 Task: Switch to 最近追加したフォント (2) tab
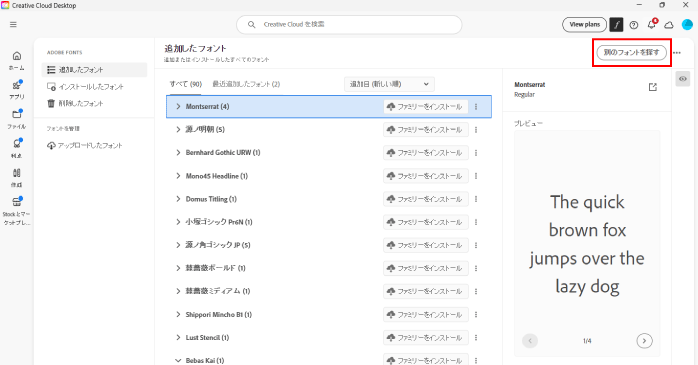246,84
